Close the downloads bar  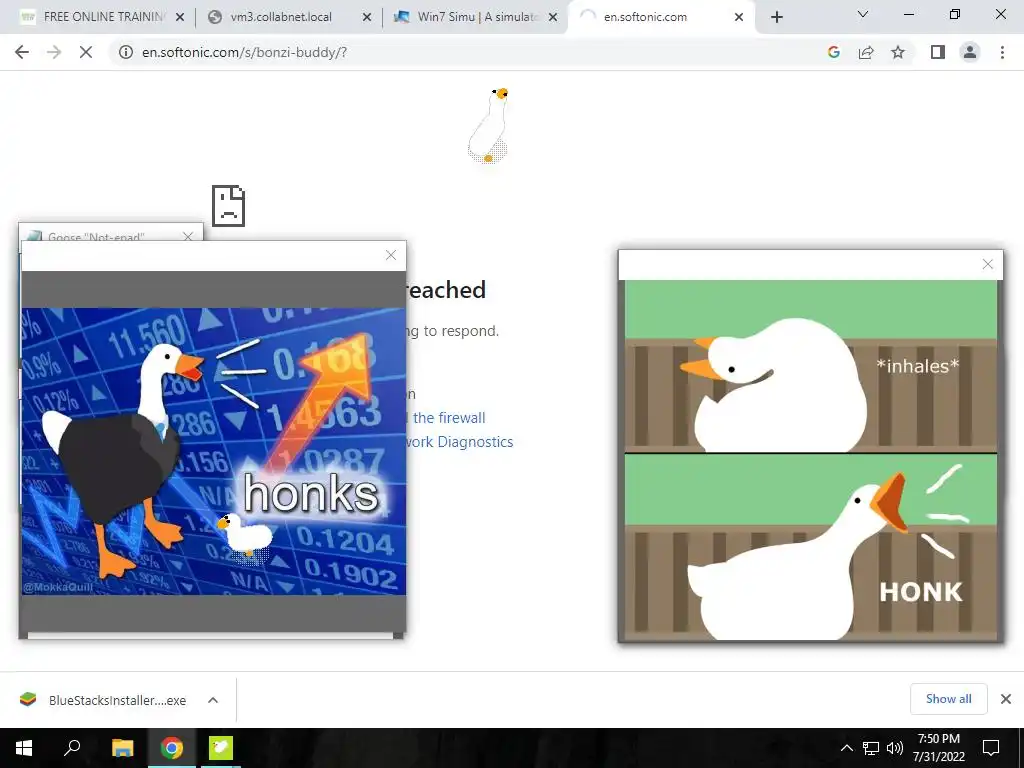click(1006, 699)
